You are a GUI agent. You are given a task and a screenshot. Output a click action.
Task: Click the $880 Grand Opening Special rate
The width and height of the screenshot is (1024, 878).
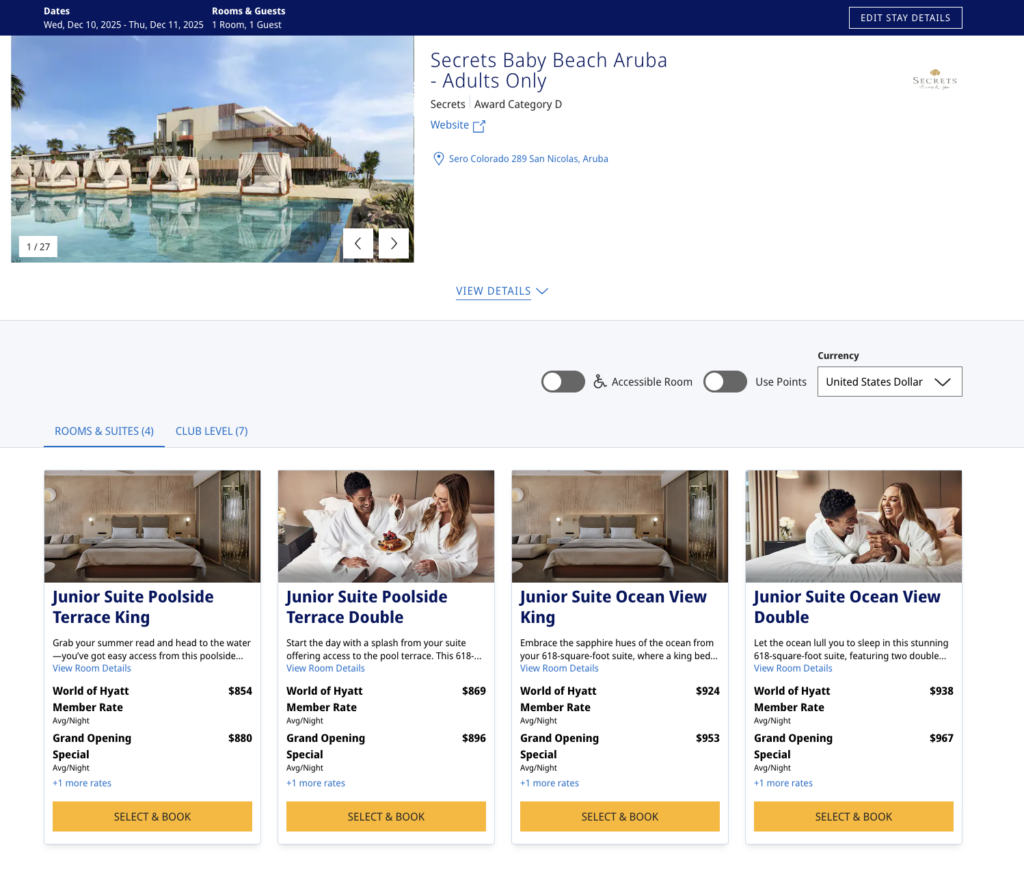(x=240, y=738)
